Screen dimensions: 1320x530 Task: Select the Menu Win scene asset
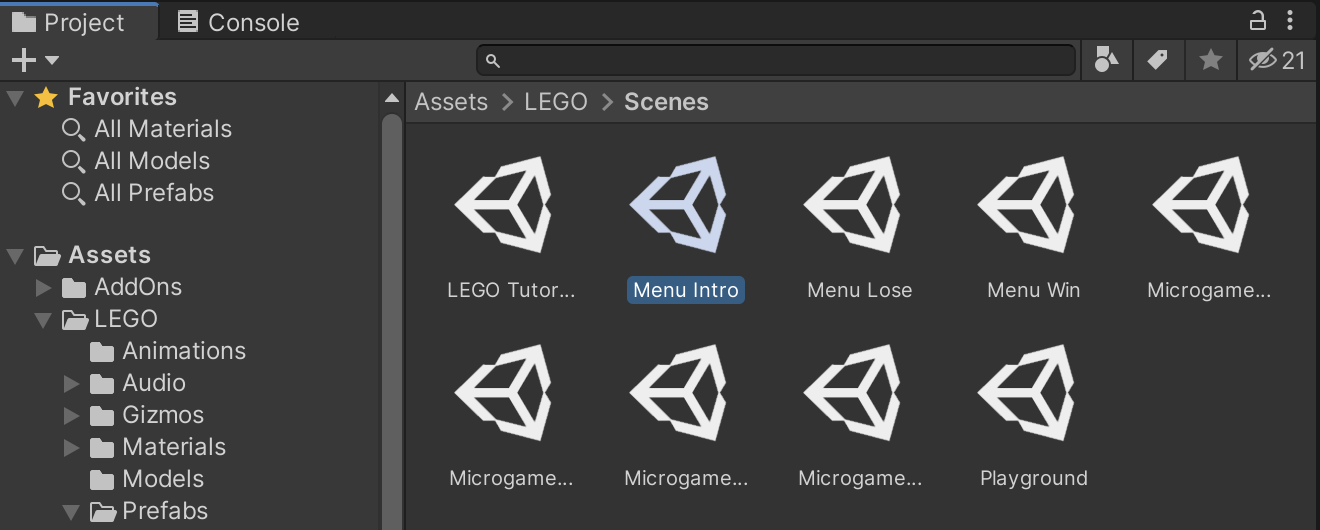coord(1033,228)
